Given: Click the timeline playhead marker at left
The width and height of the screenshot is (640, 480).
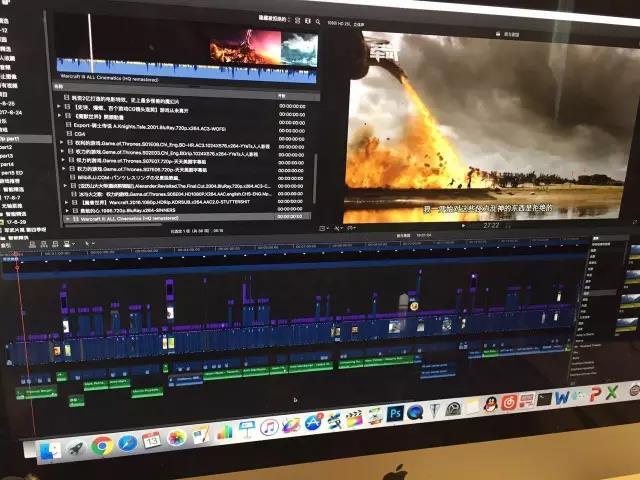Looking at the screenshot, I should coord(17,266).
